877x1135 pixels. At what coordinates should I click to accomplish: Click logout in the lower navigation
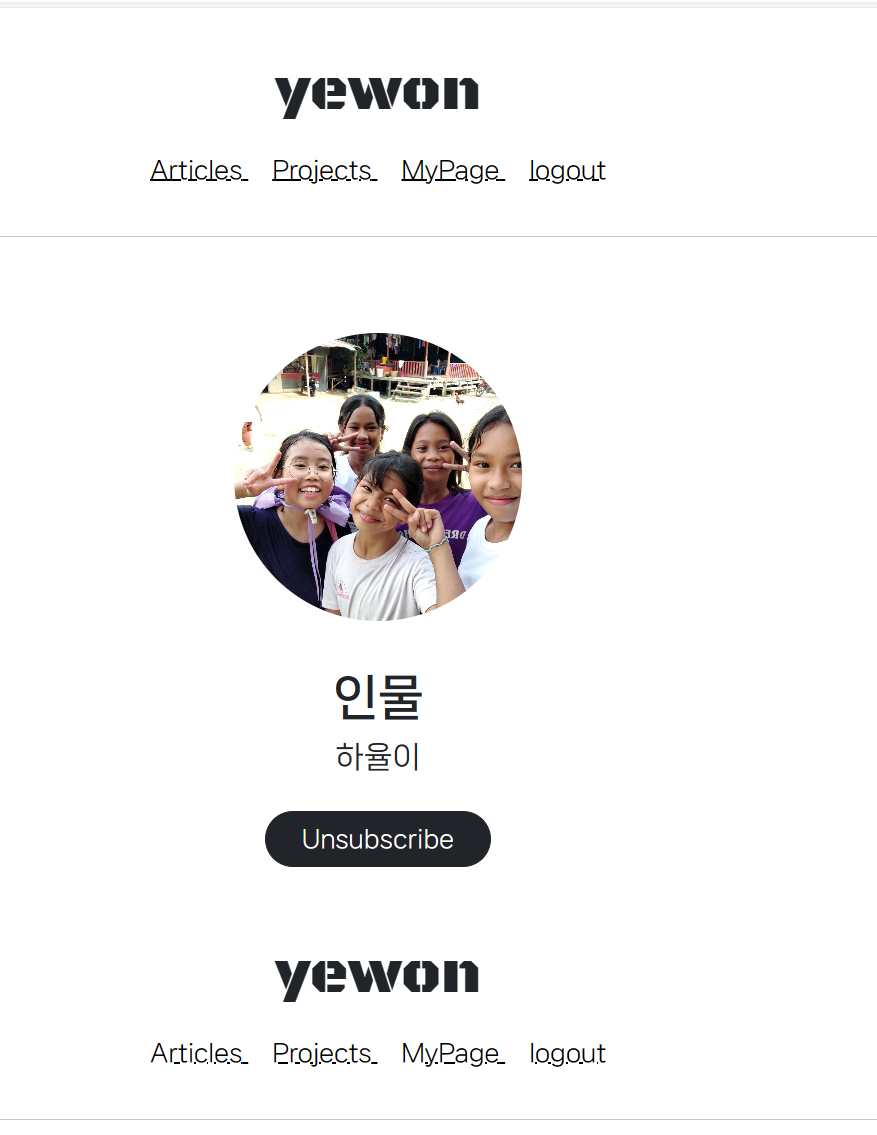[x=567, y=1054]
